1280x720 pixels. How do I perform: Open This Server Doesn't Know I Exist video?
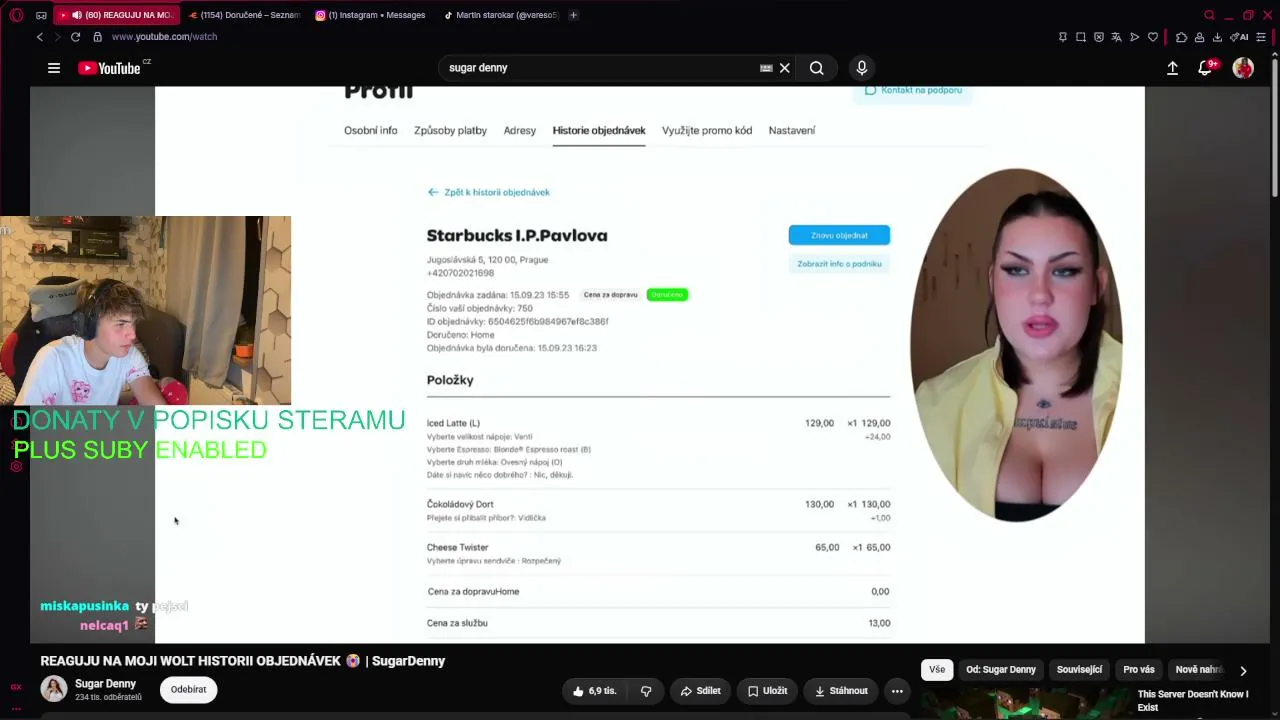(1192, 700)
